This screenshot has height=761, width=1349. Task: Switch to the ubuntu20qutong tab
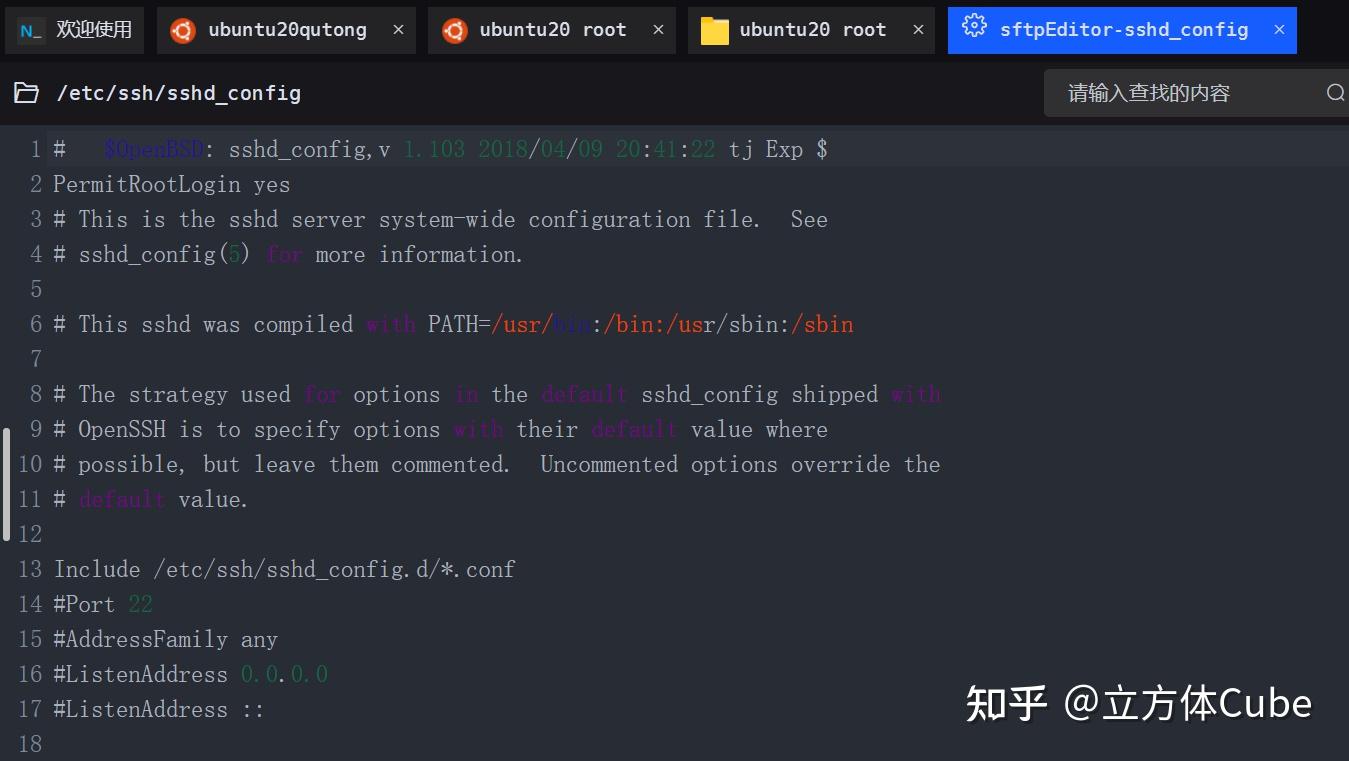(x=287, y=30)
